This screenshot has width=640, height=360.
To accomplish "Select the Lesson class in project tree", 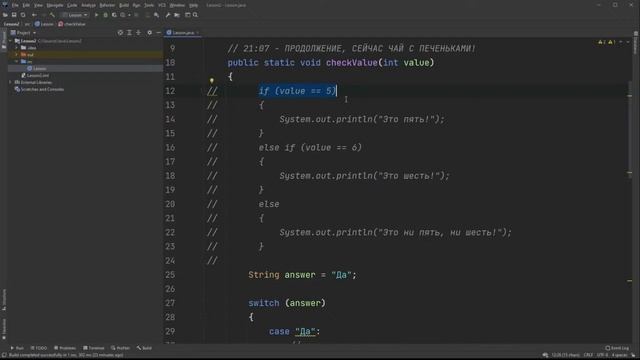I will (x=37, y=69).
